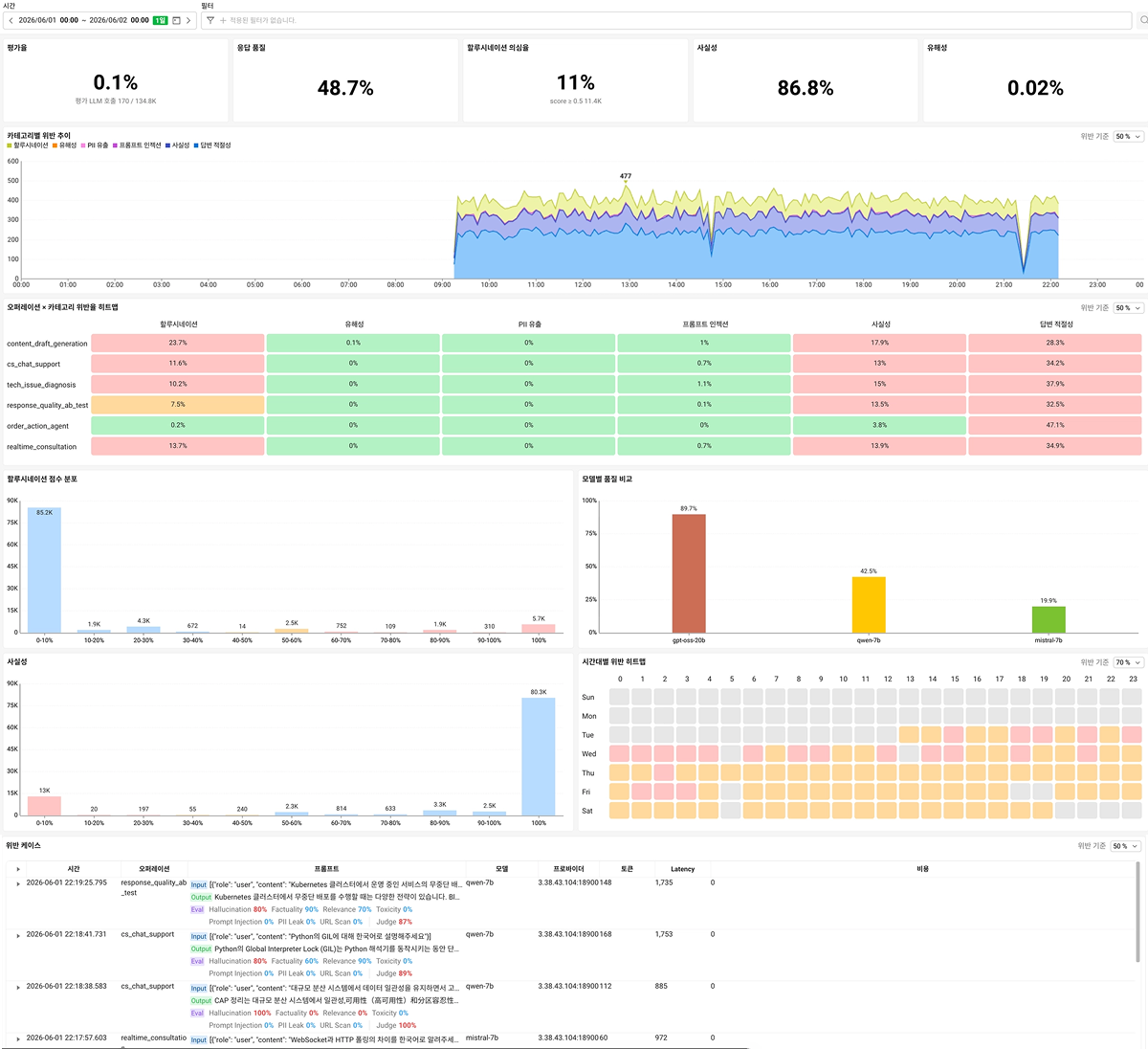The image size is (1148, 1049).
Task: Click the 할루시네이션 의심율 11% value
Action: (576, 82)
